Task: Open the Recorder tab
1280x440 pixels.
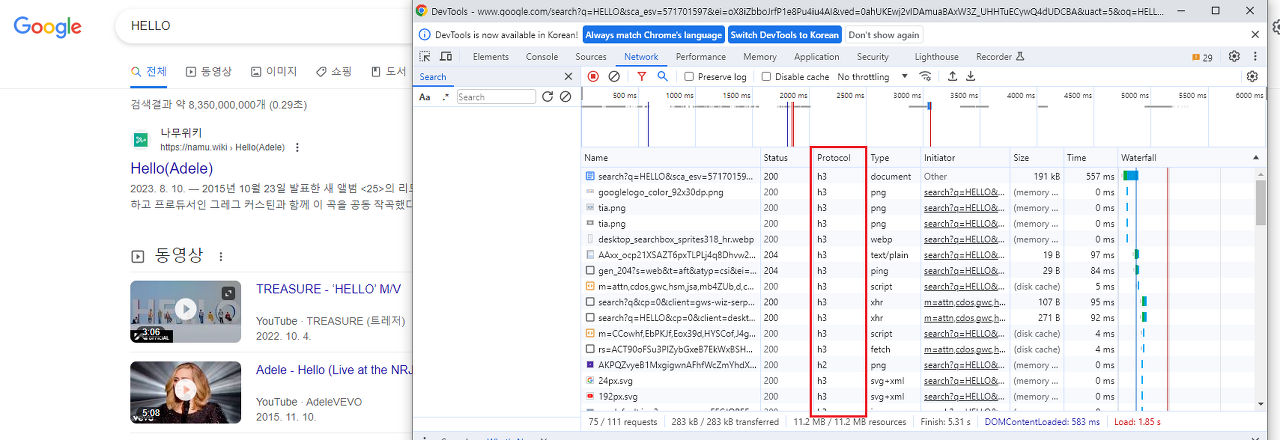Action: (1000, 57)
